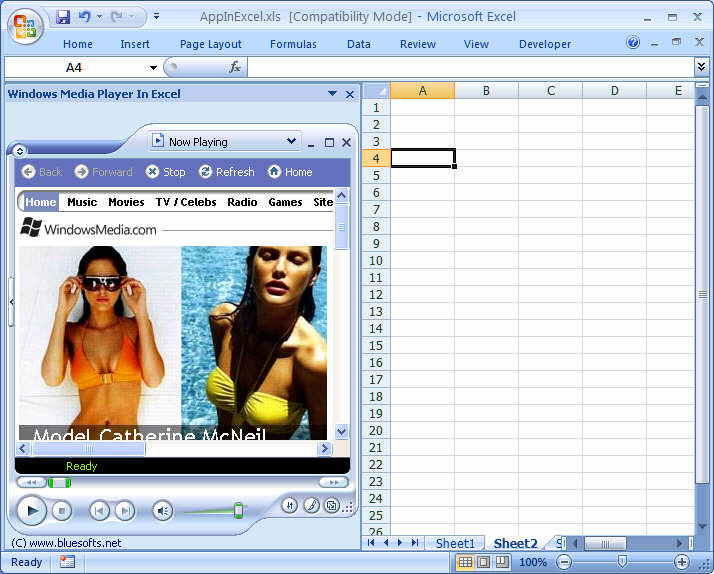Go to the last sheet tab arrow
This screenshot has height=574, width=714.
point(415,543)
